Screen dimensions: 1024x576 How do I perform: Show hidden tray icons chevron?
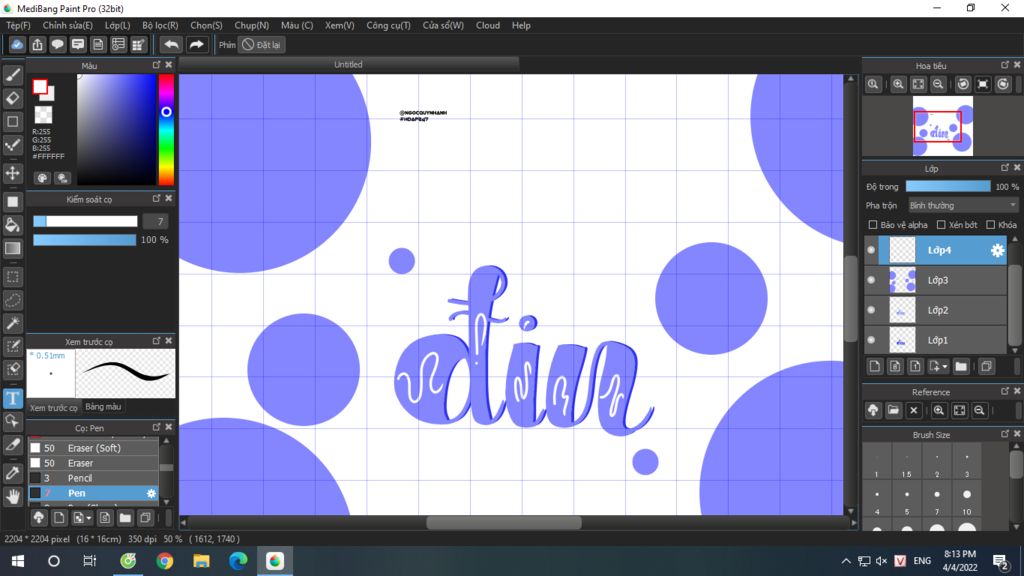click(x=846, y=561)
